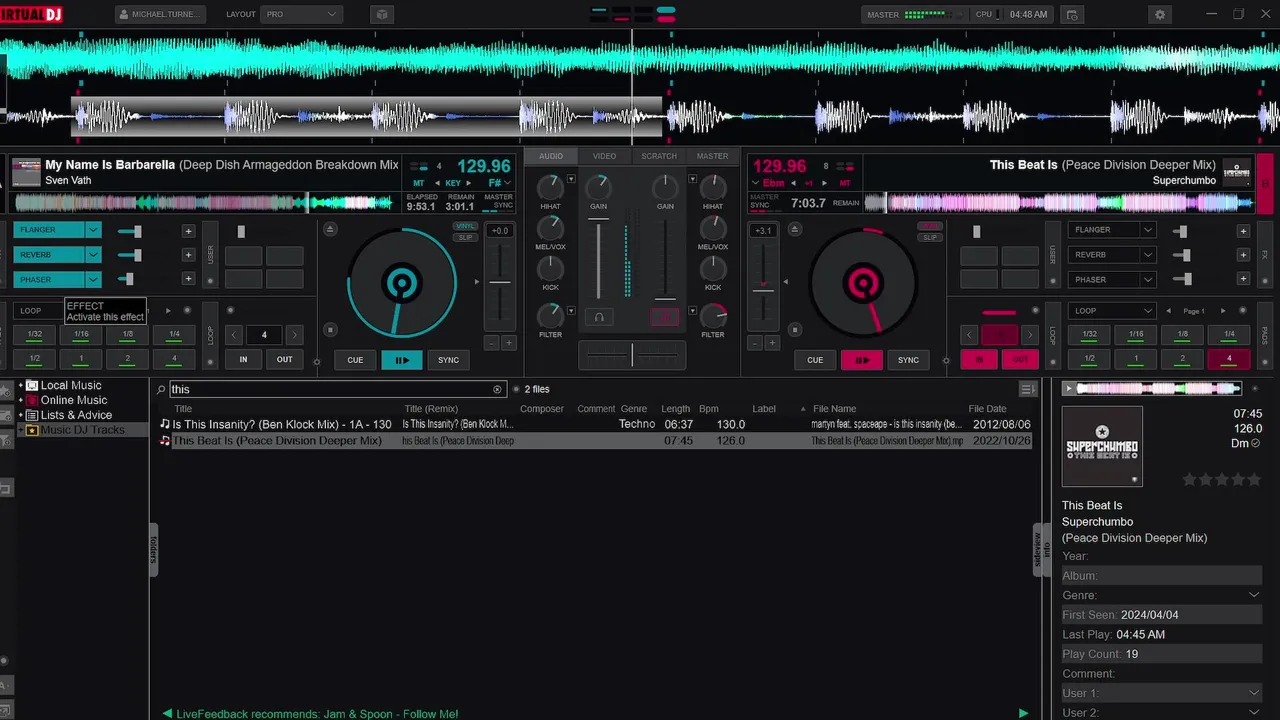Open the right deck LOOP pads dropdown
Image resolution: width=1280 pixels, height=720 pixels.
(1111, 311)
